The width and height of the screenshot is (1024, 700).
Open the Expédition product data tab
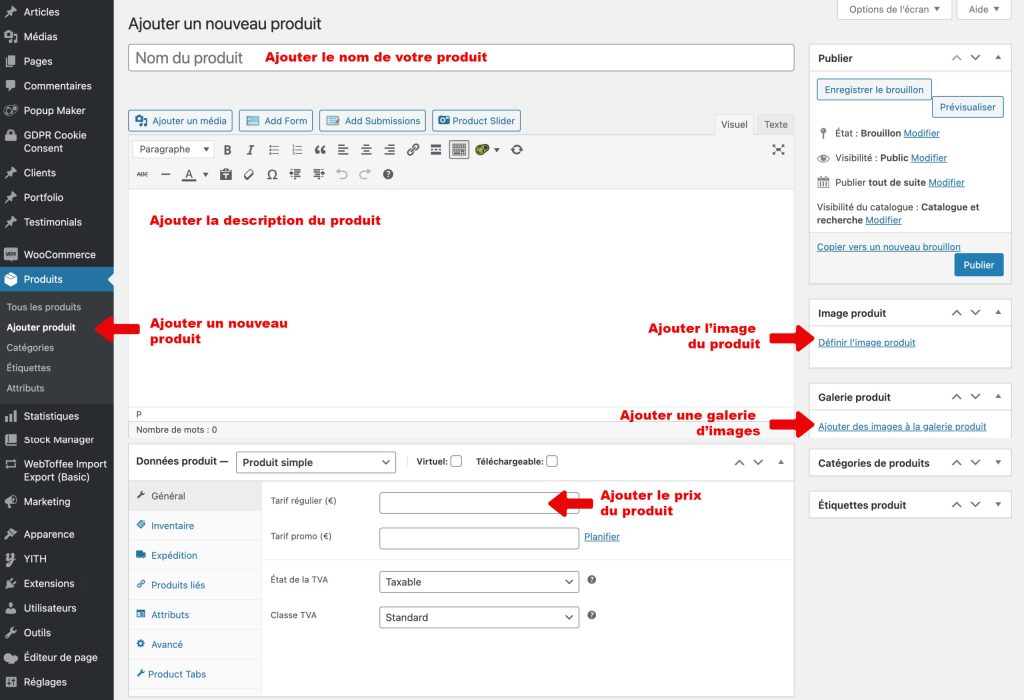tap(174, 555)
